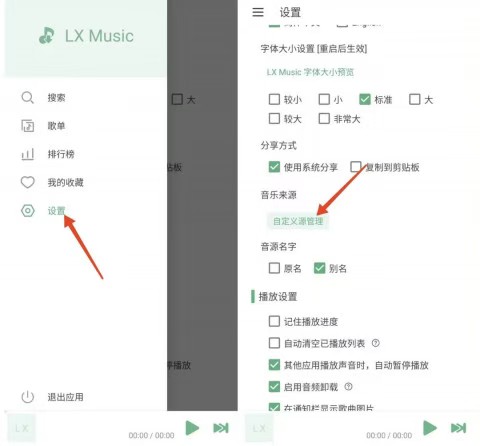Image resolution: width=480 pixels, height=446 pixels.
Task: Click help icon next to 启用音频卸载
Action: pyautogui.click(x=348, y=387)
